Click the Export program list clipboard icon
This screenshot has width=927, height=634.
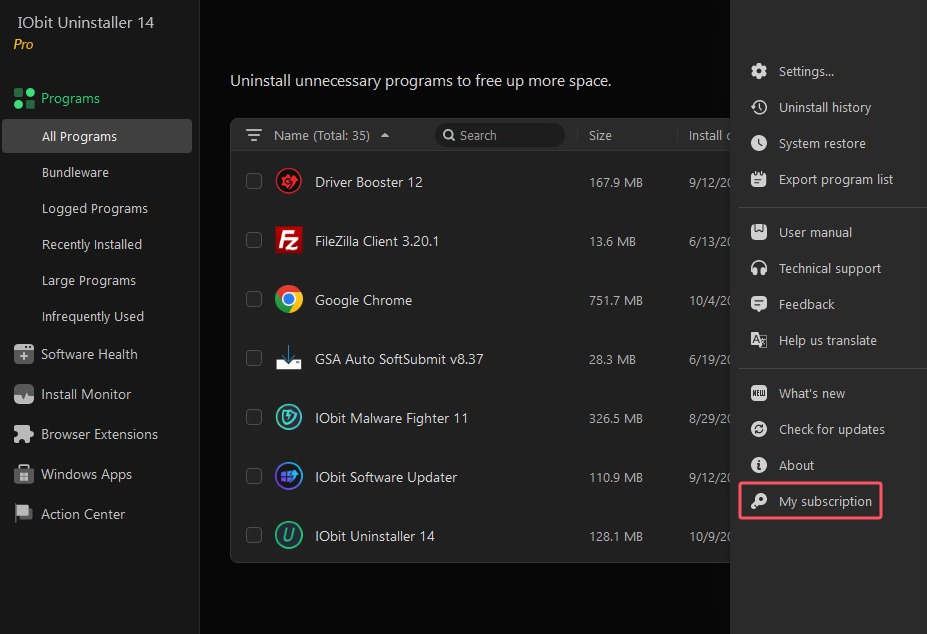tap(759, 179)
